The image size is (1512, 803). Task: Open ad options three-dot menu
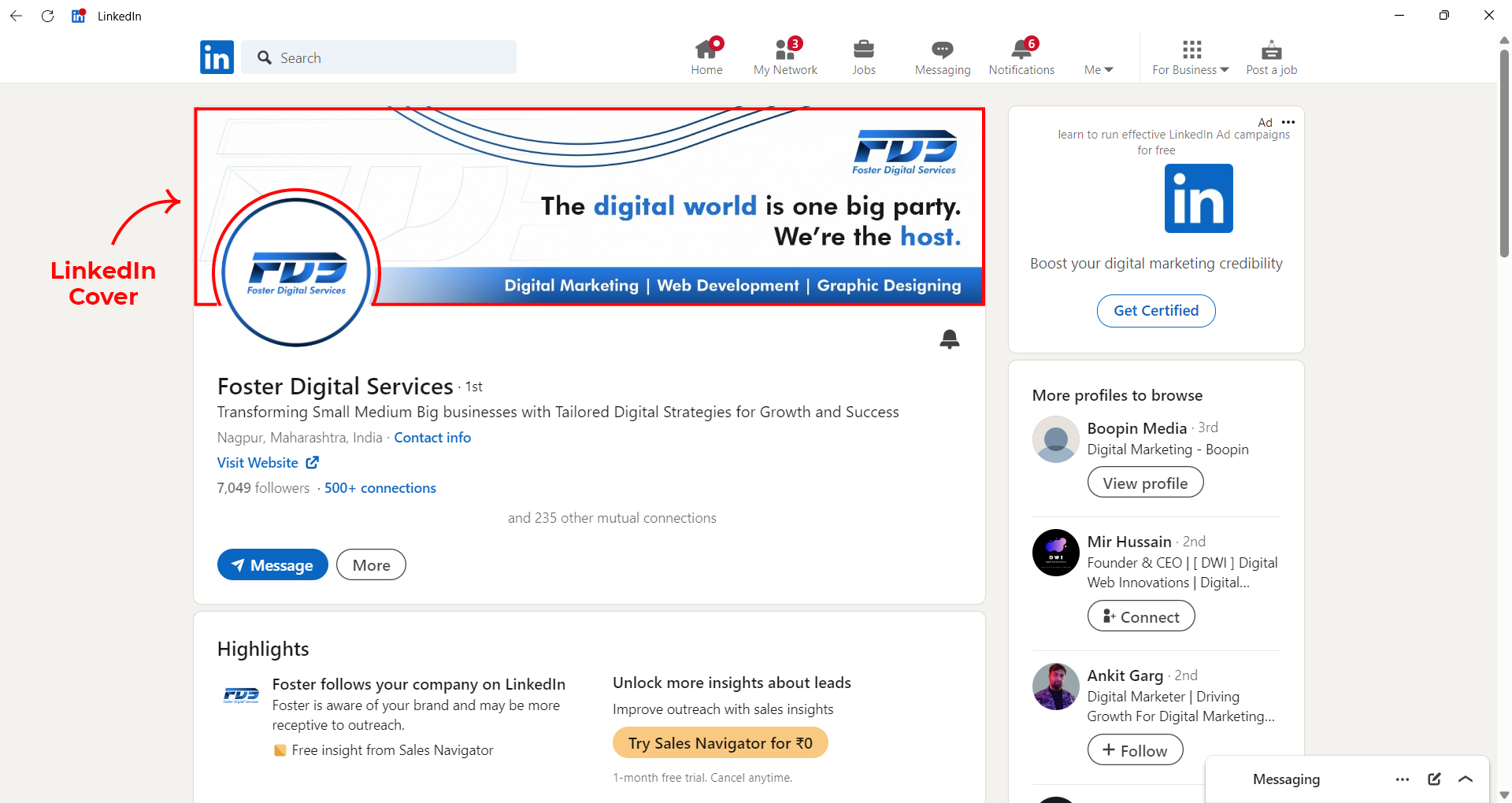point(1288,122)
